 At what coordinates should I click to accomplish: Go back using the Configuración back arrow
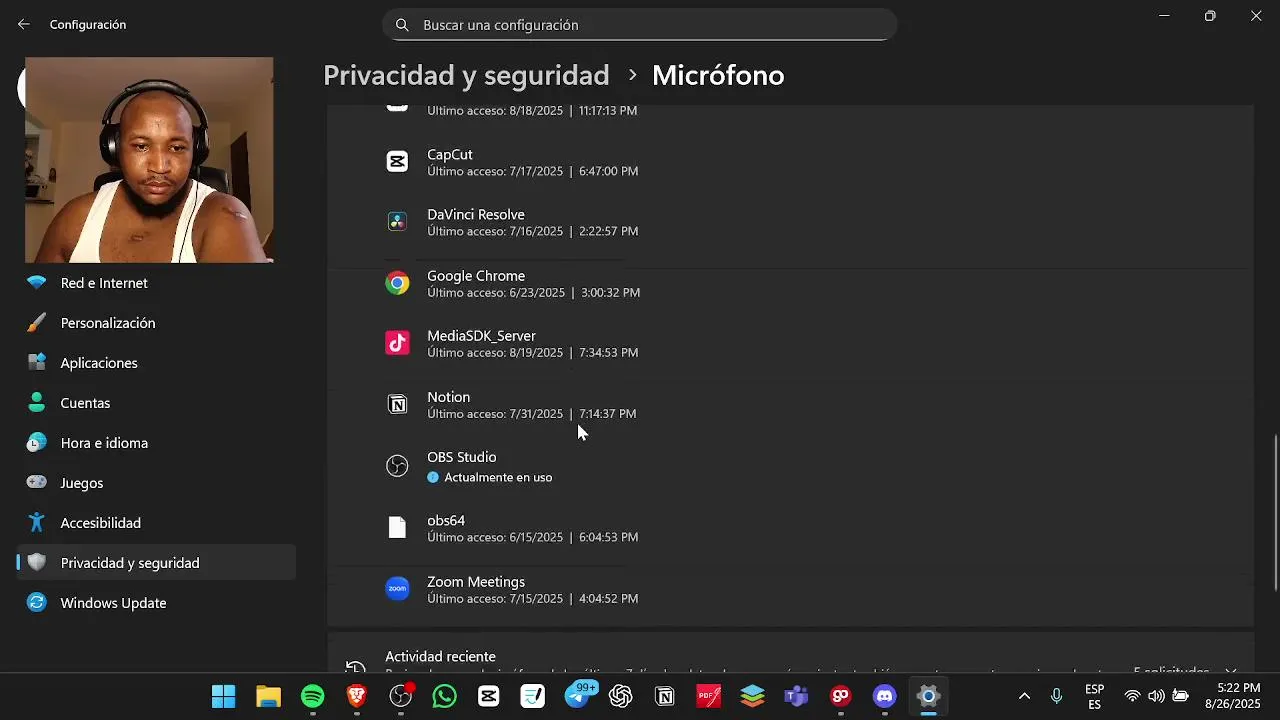[24, 24]
